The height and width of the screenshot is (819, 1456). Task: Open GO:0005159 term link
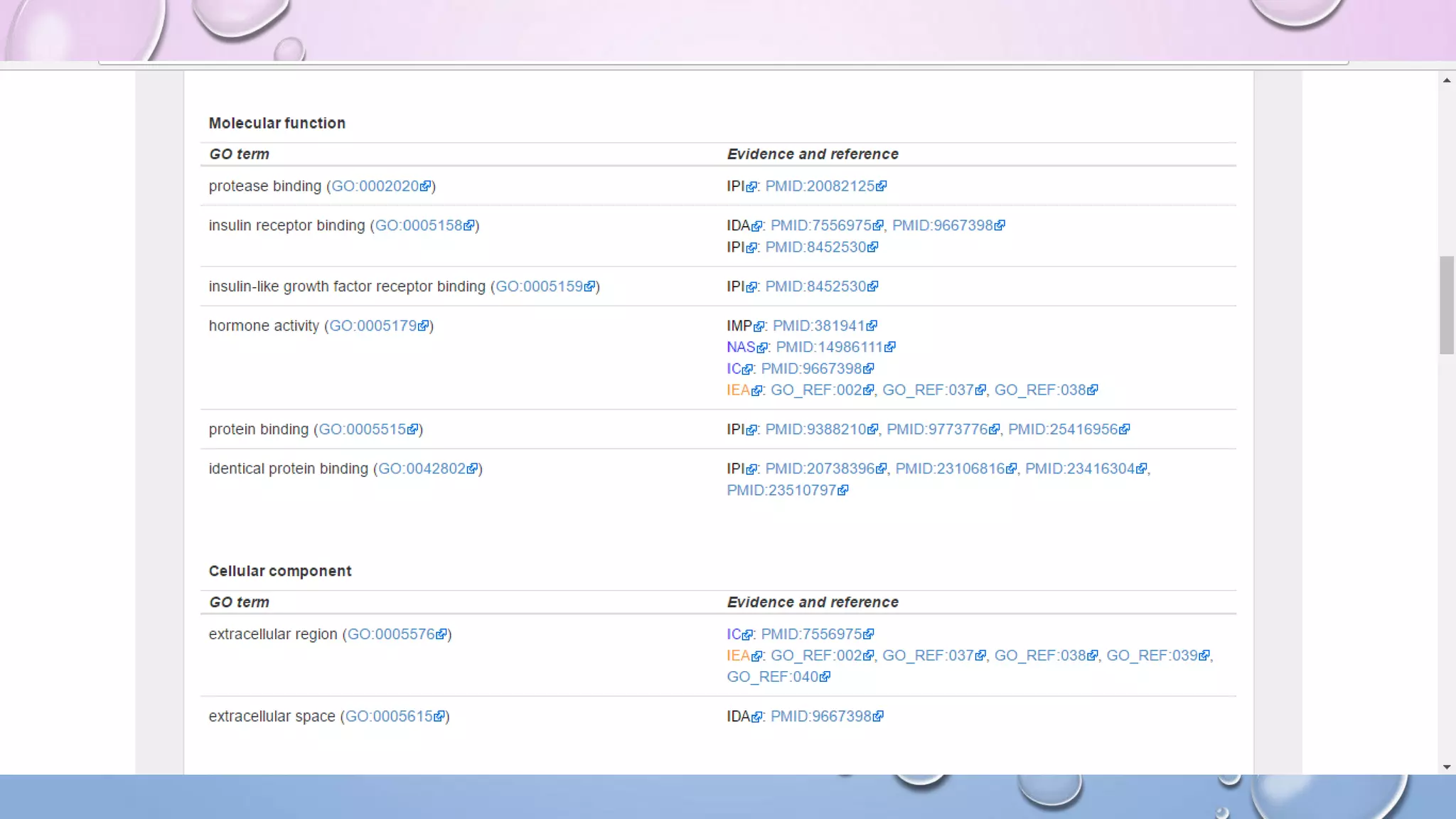click(538, 287)
